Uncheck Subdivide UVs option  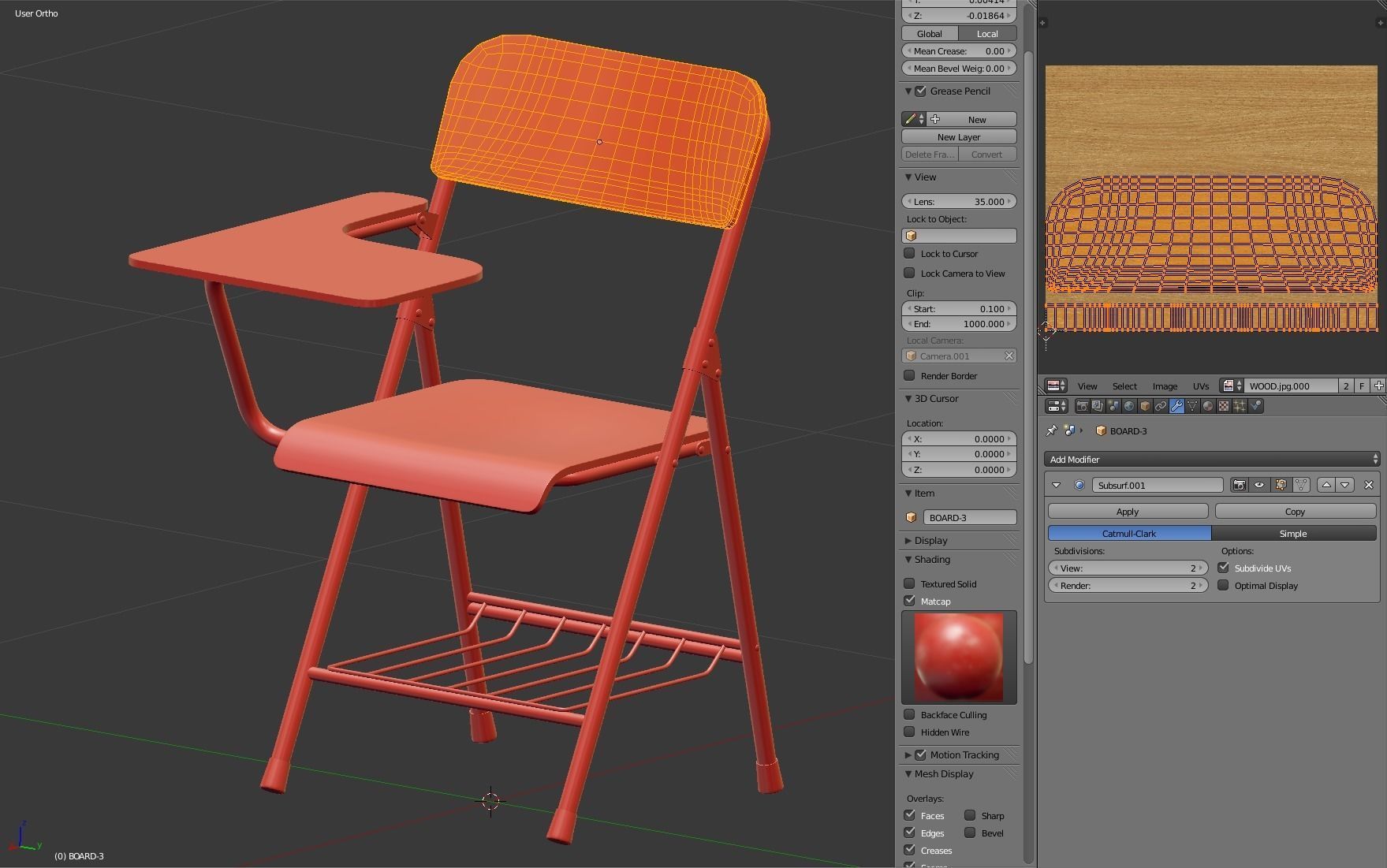[1223, 568]
